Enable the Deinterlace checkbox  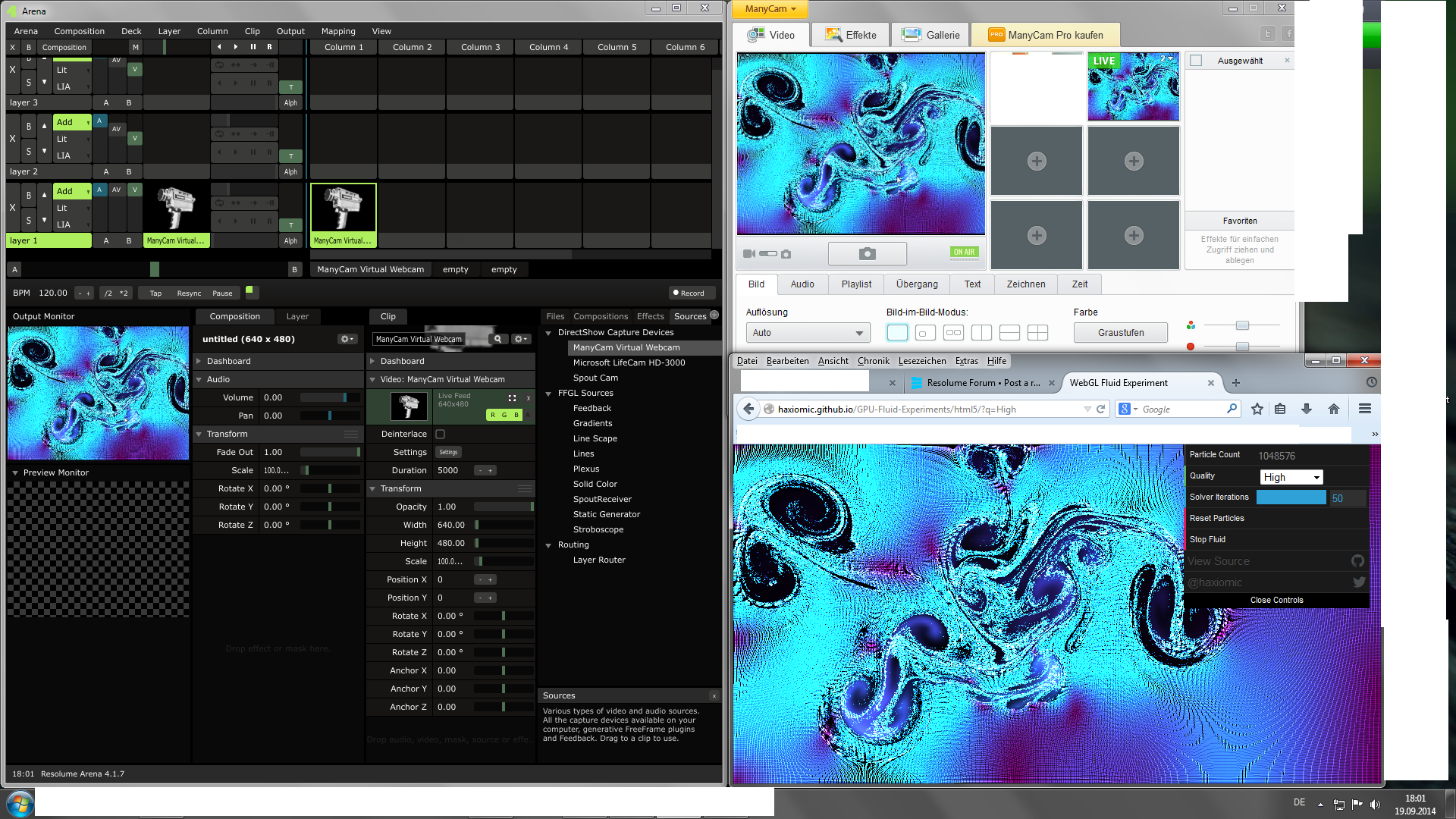(x=441, y=435)
